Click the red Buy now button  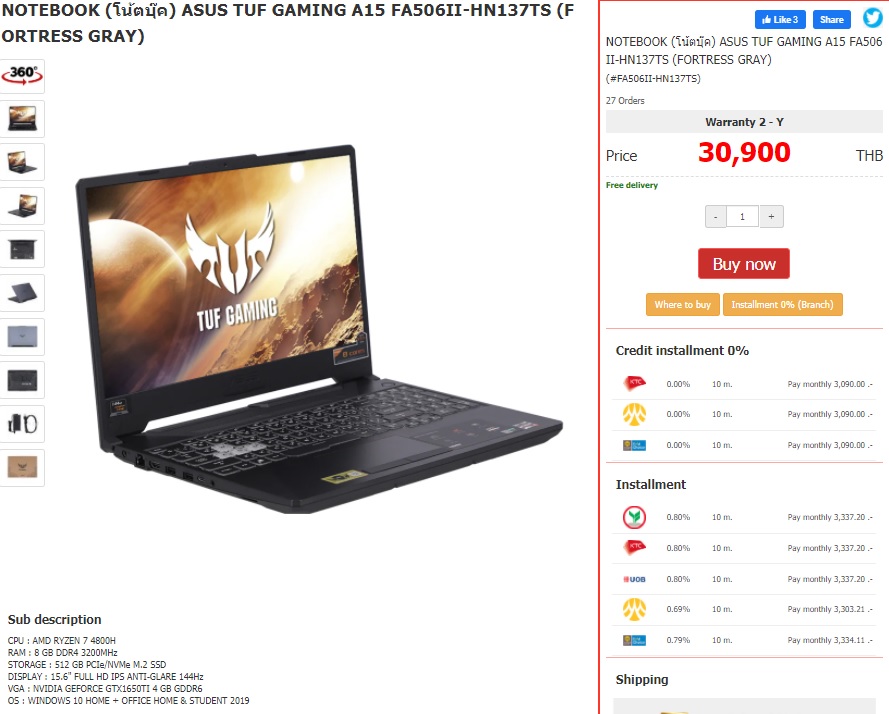(743, 264)
